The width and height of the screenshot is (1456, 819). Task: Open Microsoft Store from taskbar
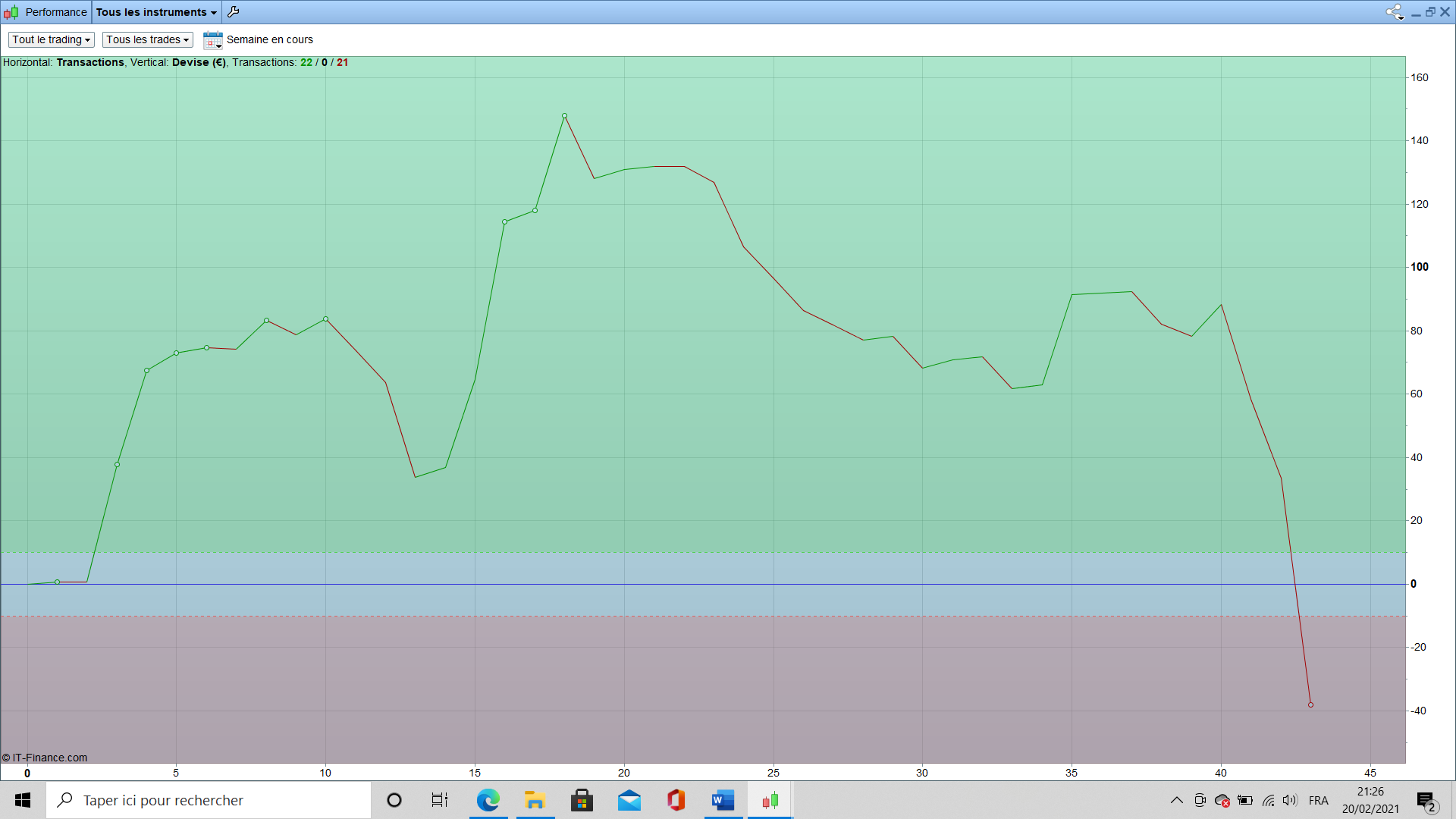pos(582,801)
